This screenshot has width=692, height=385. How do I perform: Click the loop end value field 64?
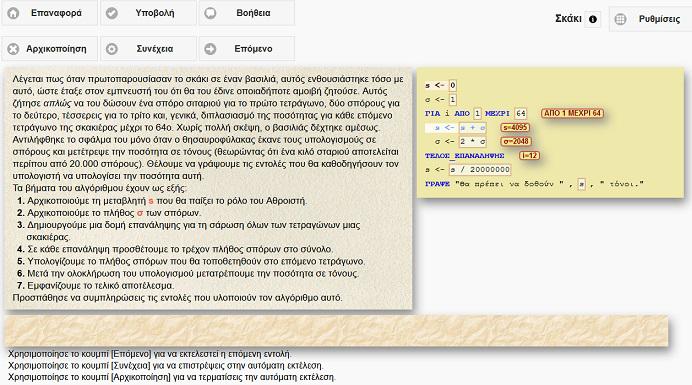[521, 113]
